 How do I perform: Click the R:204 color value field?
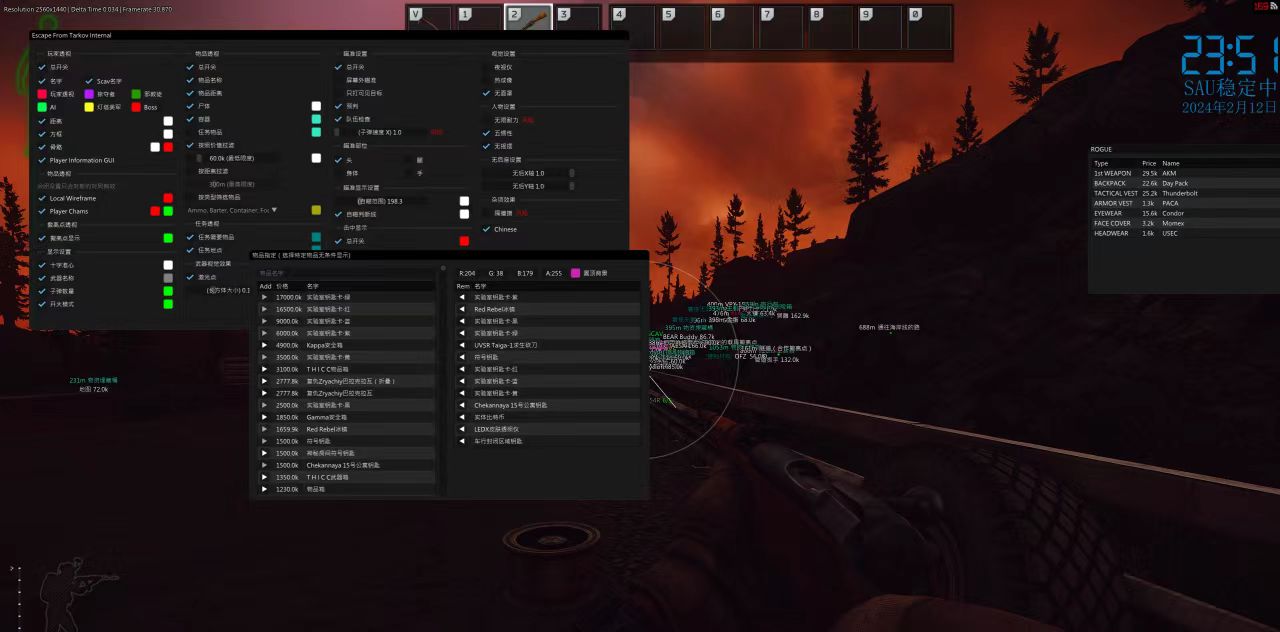pyautogui.click(x=467, y=273)
